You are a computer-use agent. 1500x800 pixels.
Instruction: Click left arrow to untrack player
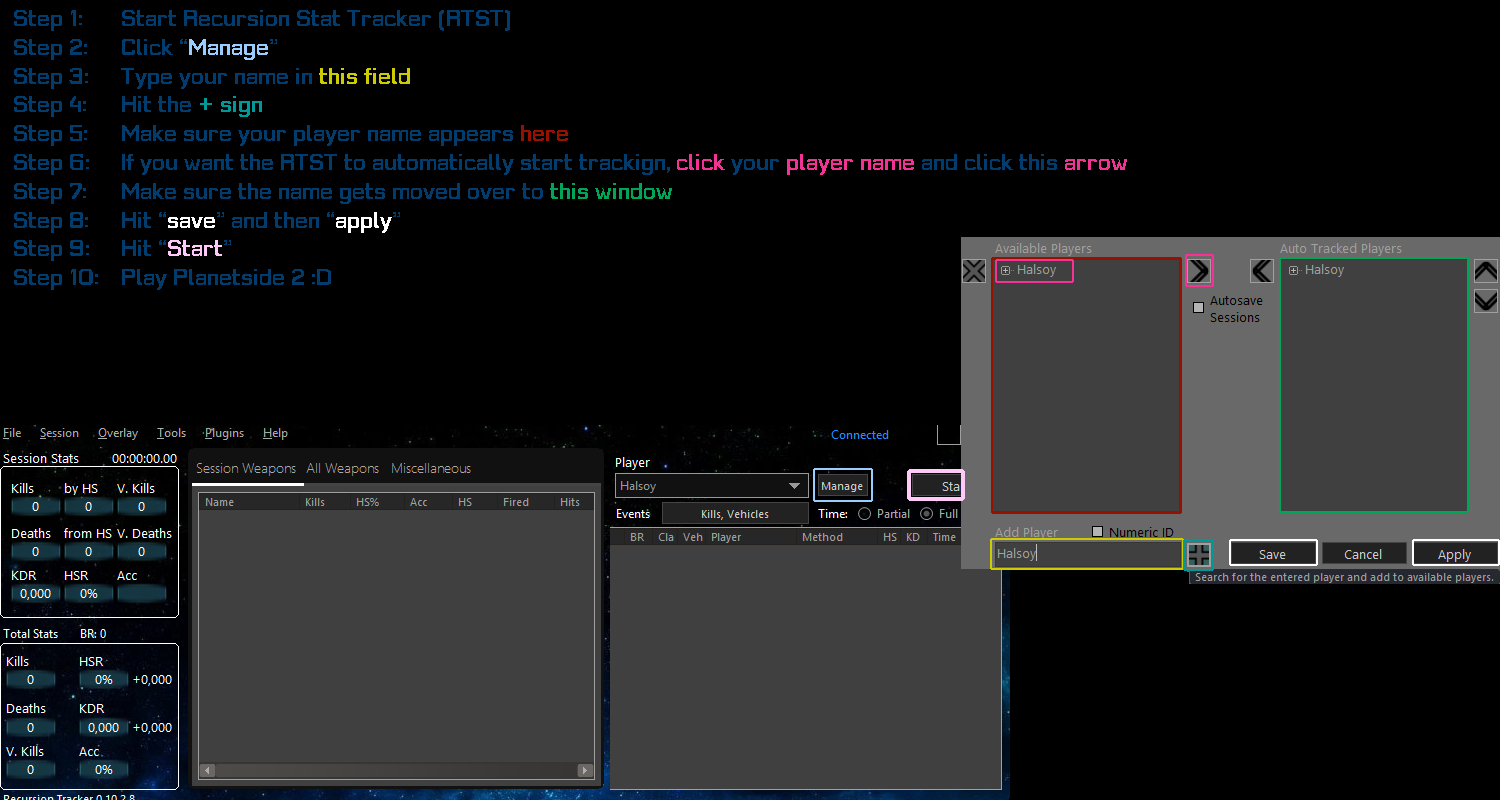[x=1262, y=271]
